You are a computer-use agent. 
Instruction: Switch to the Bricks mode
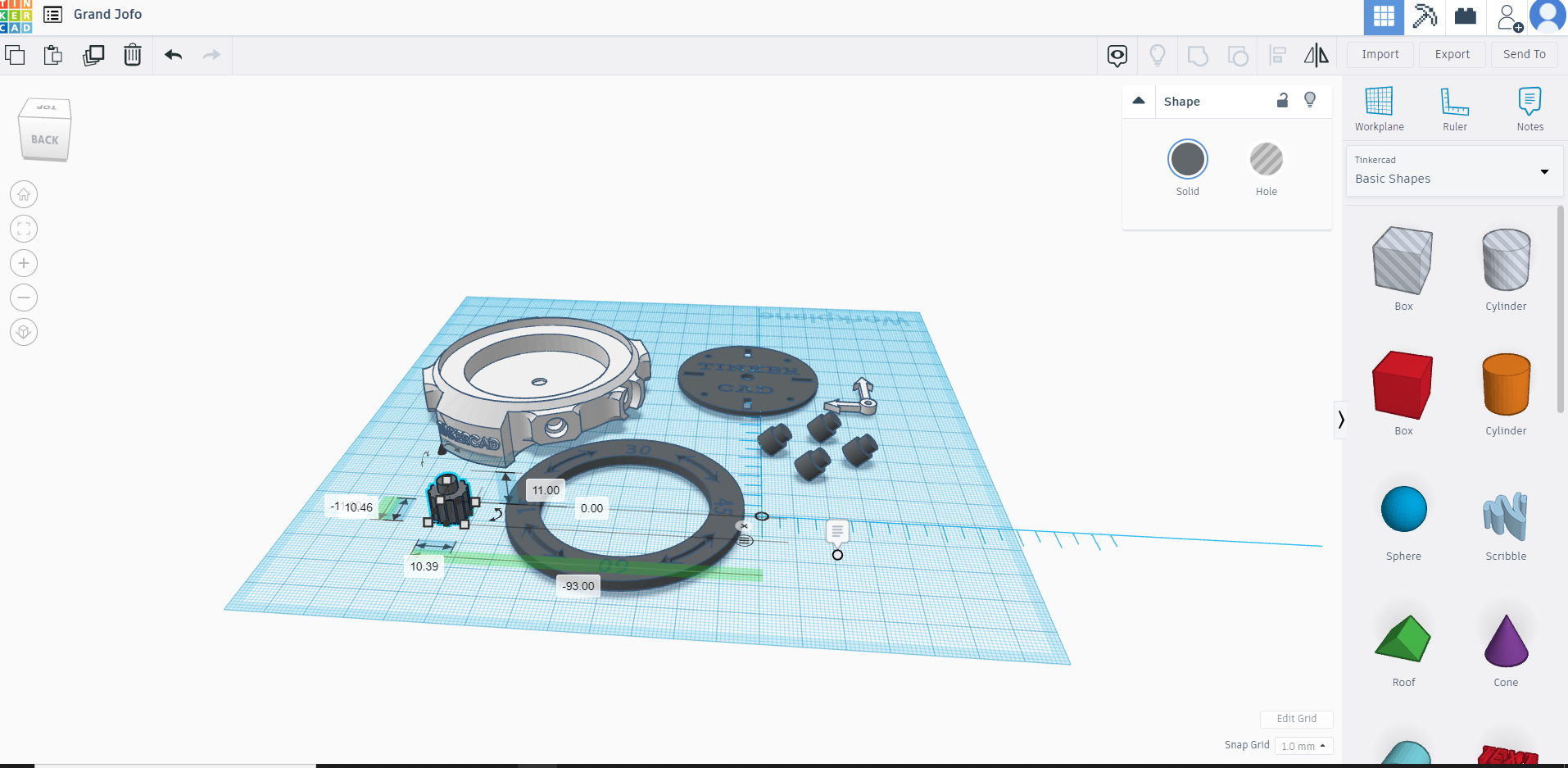1466,17
